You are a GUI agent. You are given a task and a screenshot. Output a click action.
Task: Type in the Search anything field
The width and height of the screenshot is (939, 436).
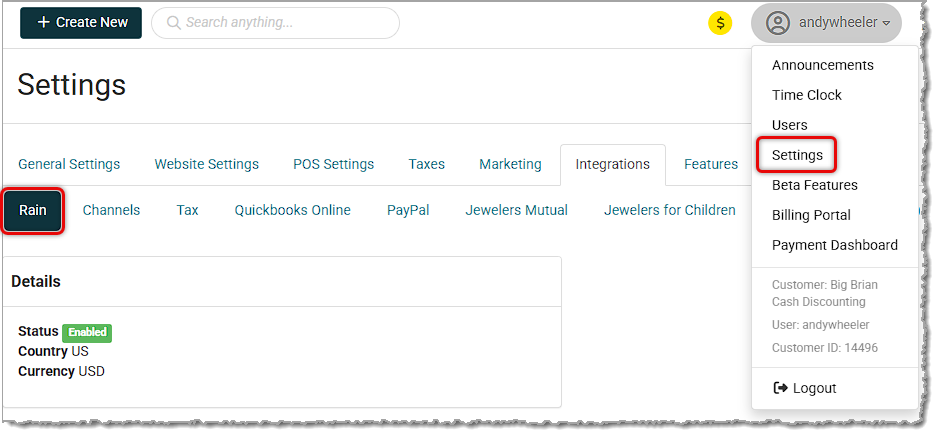pyautogui.click(x=285, y=23)
